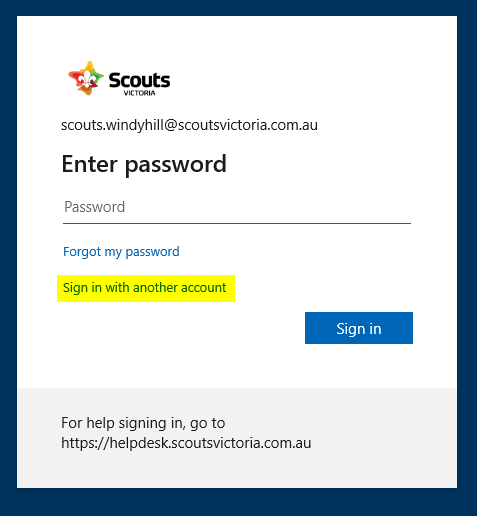Click the Scouts fleur-de-lis logo emblem
The width and height of the screenshot is (477, 516).
click(86, 78)
